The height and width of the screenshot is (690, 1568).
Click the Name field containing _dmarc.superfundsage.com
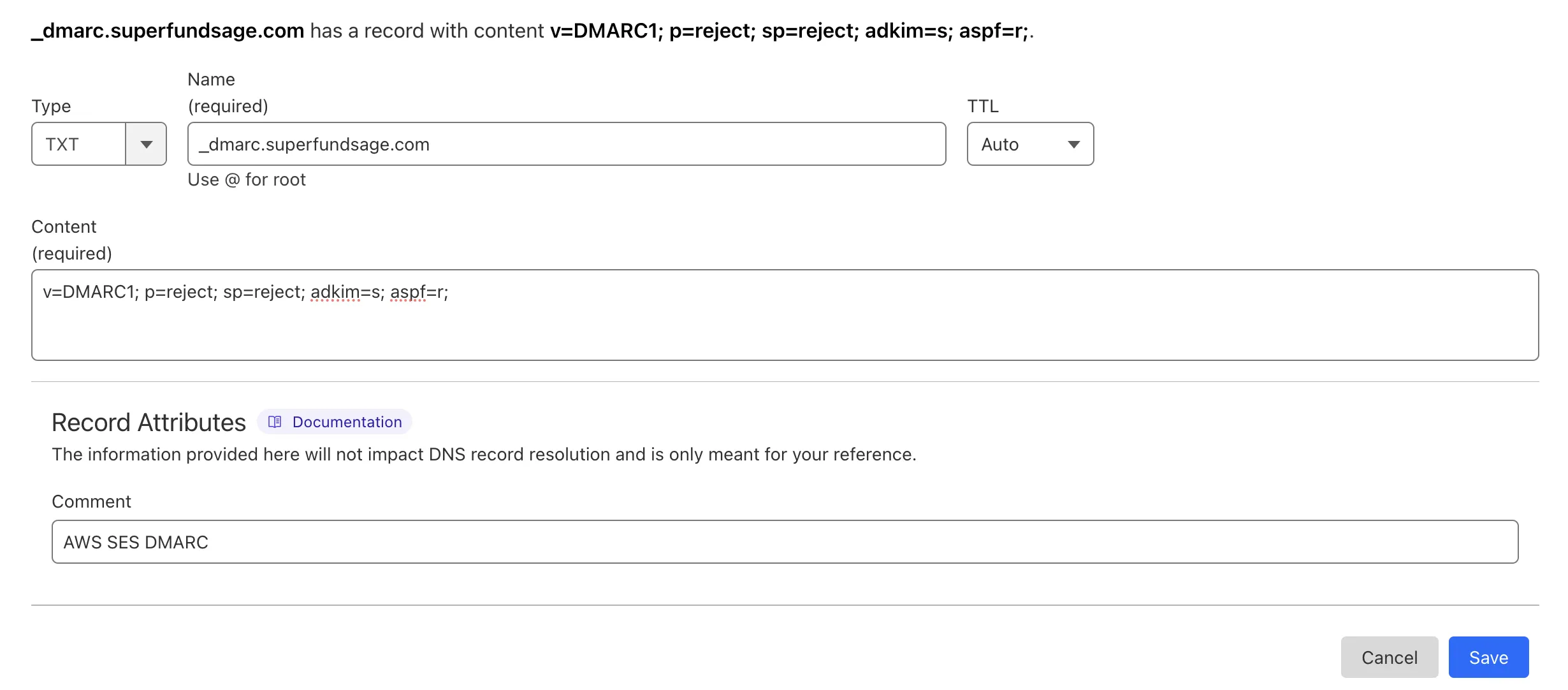[567, 144]
